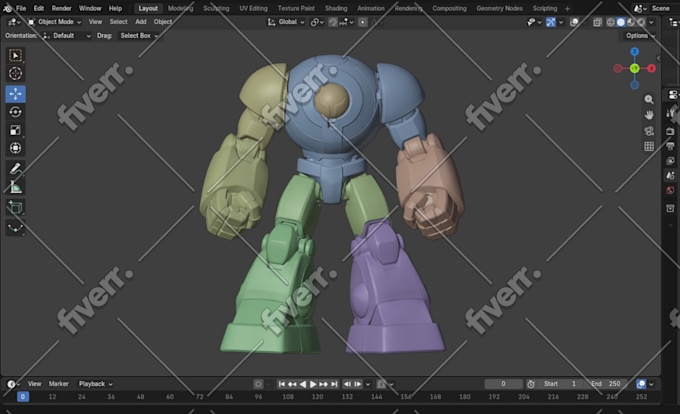The width and height of the screenshot is (680, 414).
Task: Switch to the Modeling workspace tab
Action: [180, 8]
